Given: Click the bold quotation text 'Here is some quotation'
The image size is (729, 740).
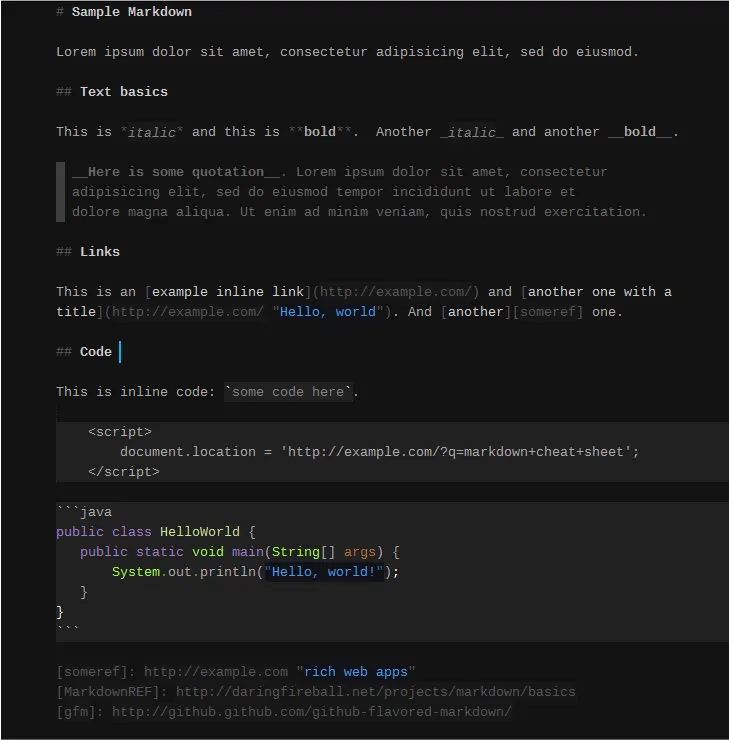Looking at the screenshot, I should tap(176, 172).
